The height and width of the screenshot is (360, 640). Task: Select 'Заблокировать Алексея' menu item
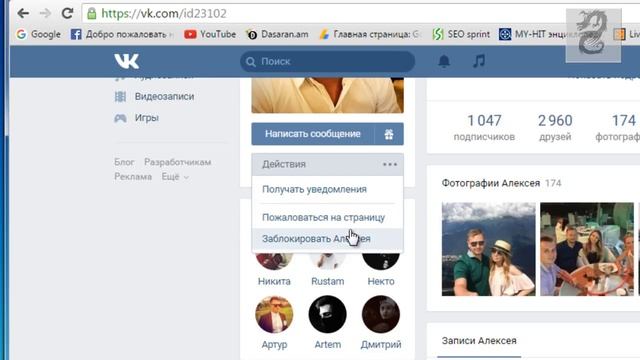coord(327,239)
